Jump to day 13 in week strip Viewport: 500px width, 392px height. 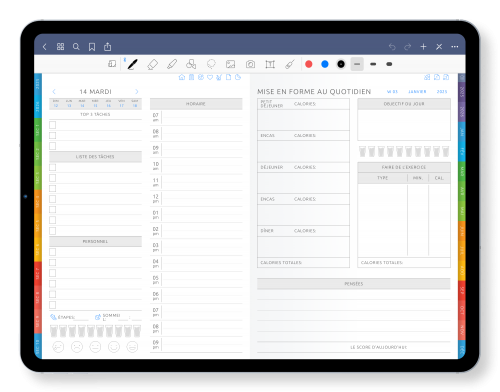click(x=69, y=106)
